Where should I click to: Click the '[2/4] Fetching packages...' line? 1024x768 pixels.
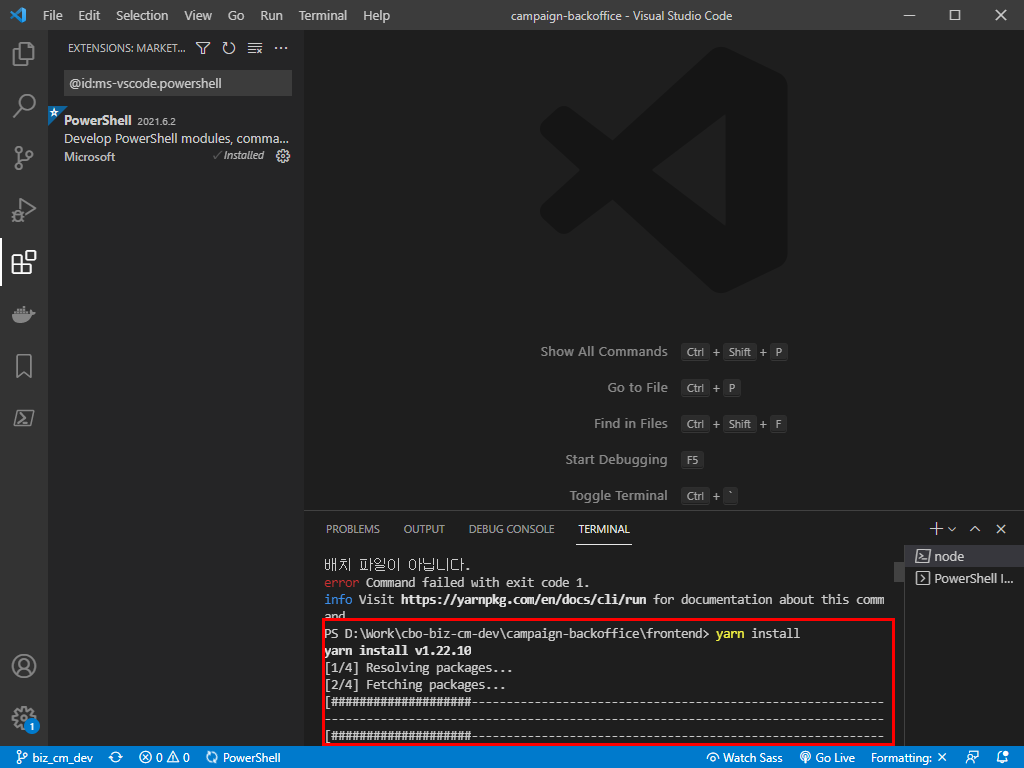415,684
